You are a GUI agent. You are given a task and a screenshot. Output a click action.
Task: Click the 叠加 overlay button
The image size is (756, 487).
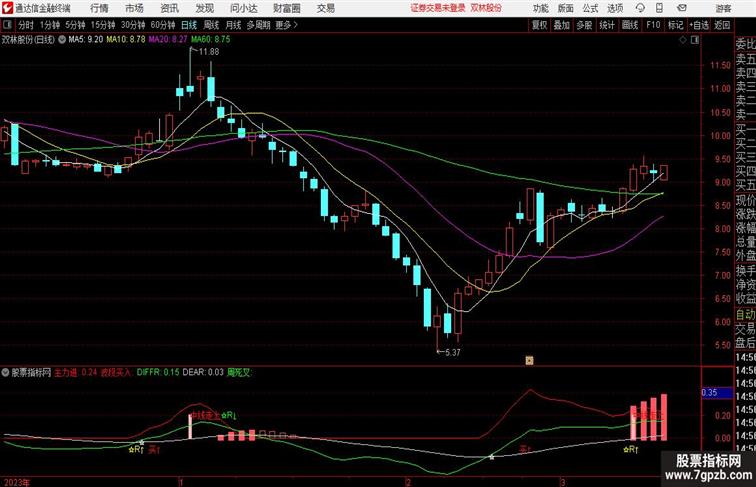[x=562, y=25]
